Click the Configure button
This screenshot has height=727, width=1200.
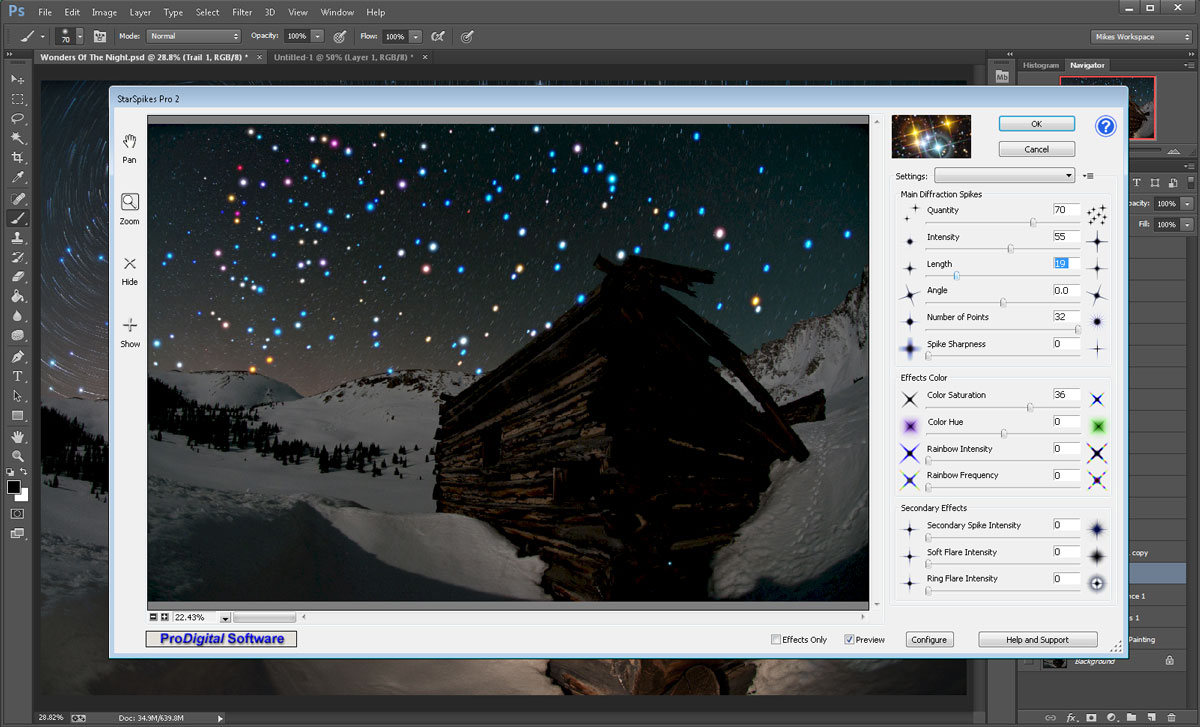tap(929, 639)
